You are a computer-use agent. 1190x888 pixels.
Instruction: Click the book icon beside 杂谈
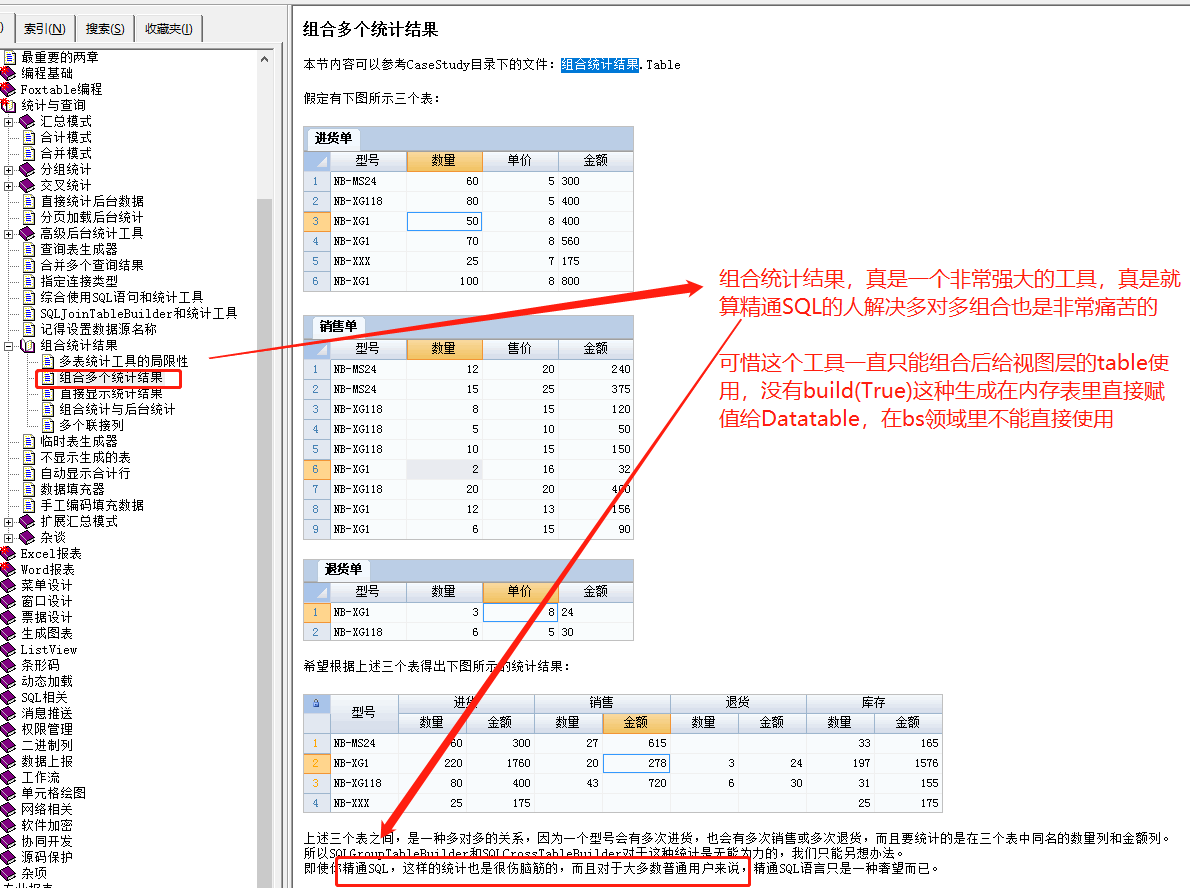tap(27, 537)
